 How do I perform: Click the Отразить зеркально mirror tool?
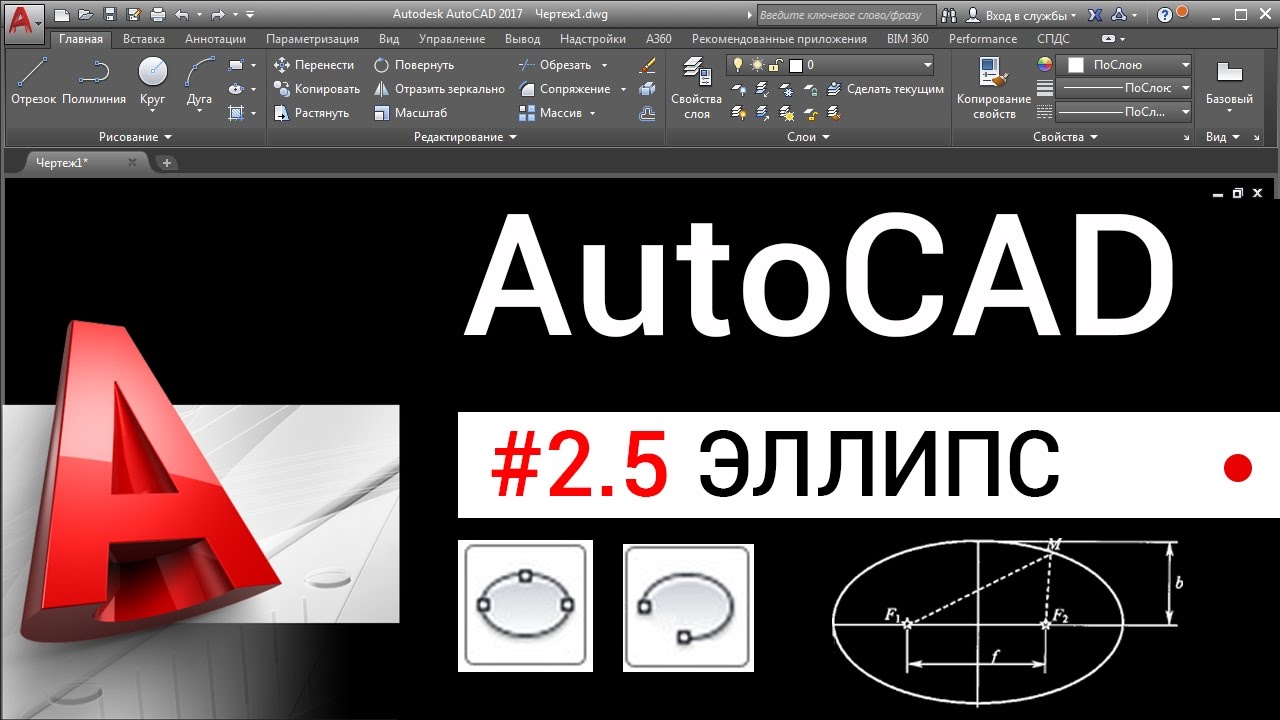[439, 89]
